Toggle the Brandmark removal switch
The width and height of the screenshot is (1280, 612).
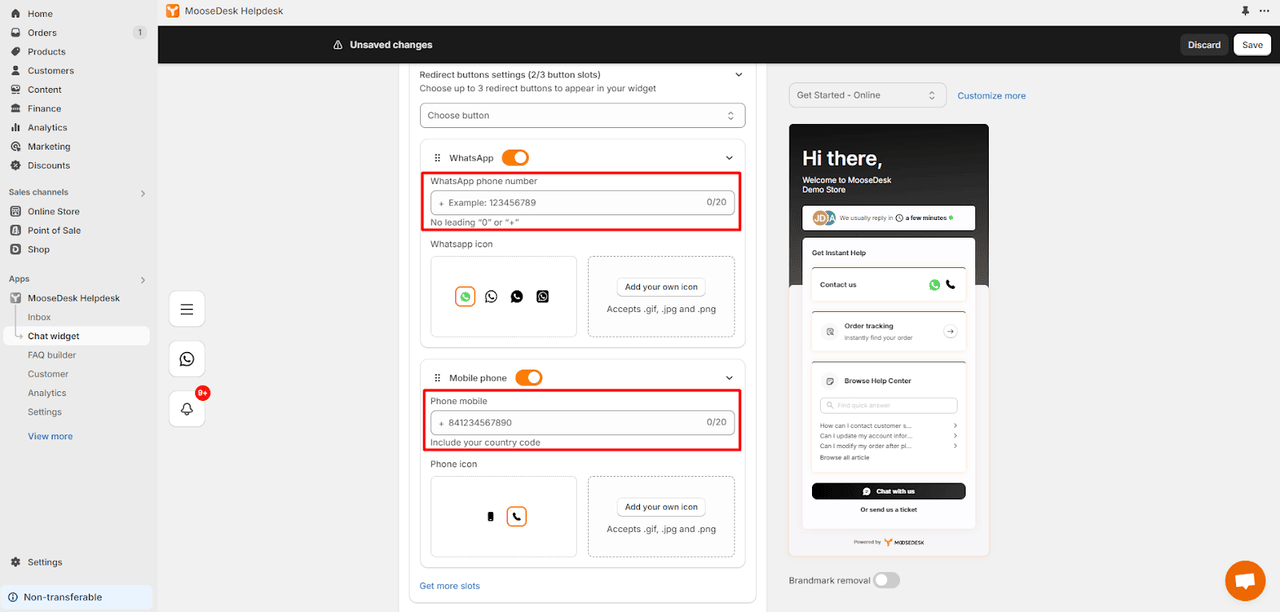pyautogui.click(x=886, y=580)
